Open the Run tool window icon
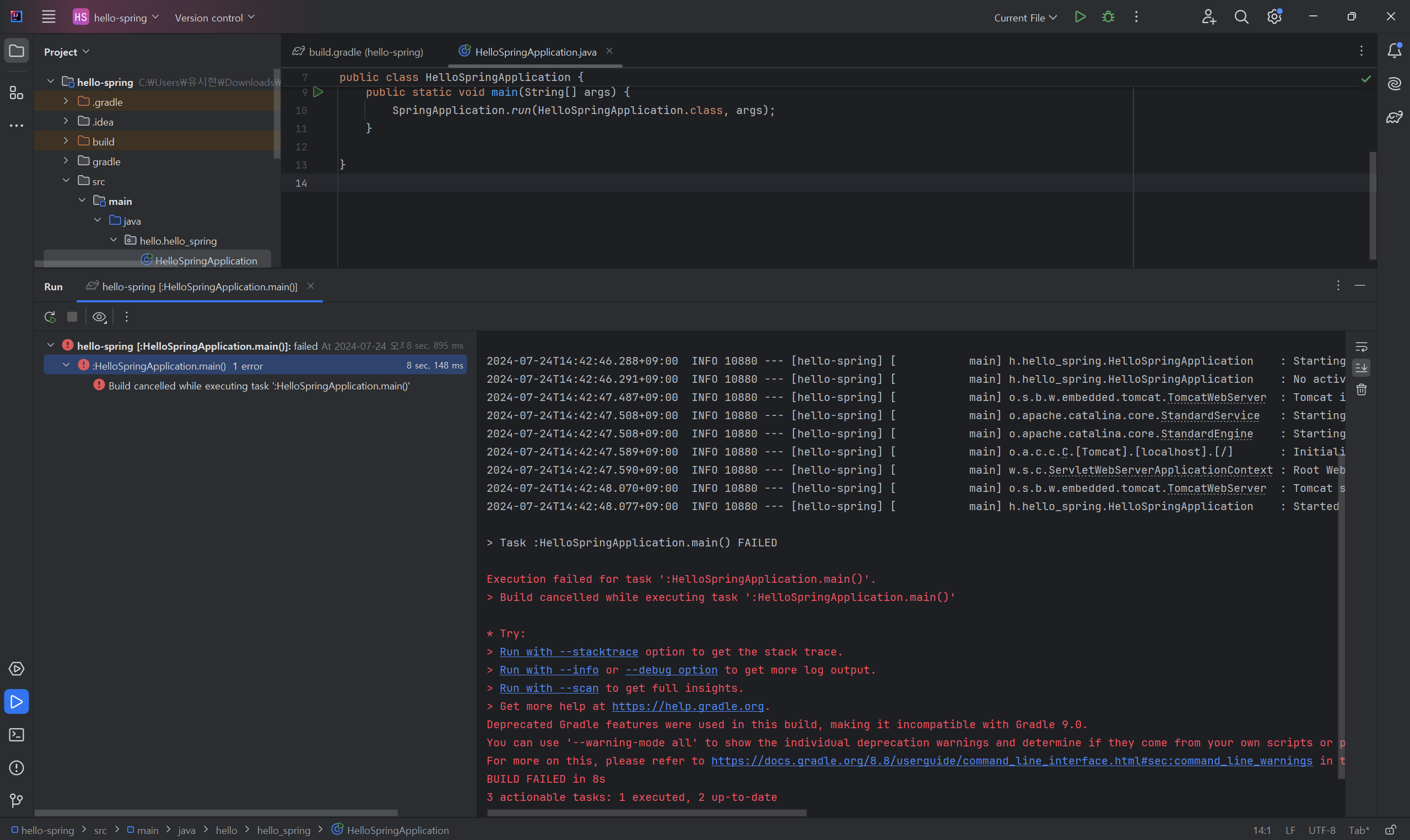1410x840 pixels. pyautogui.click(x=17, y=701)
